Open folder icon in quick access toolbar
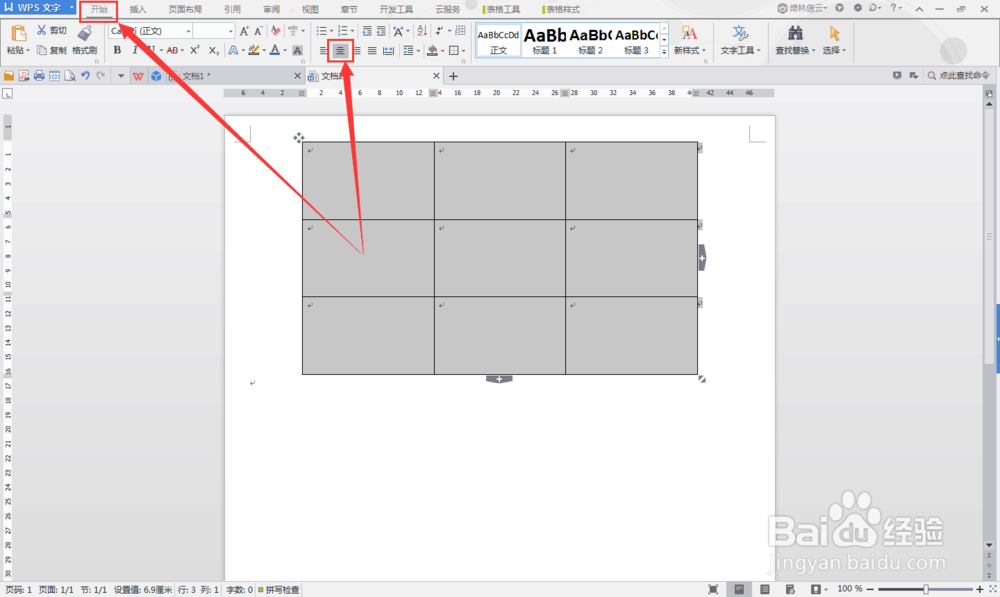The image size is (1000, 597). [x=9, y=76]
